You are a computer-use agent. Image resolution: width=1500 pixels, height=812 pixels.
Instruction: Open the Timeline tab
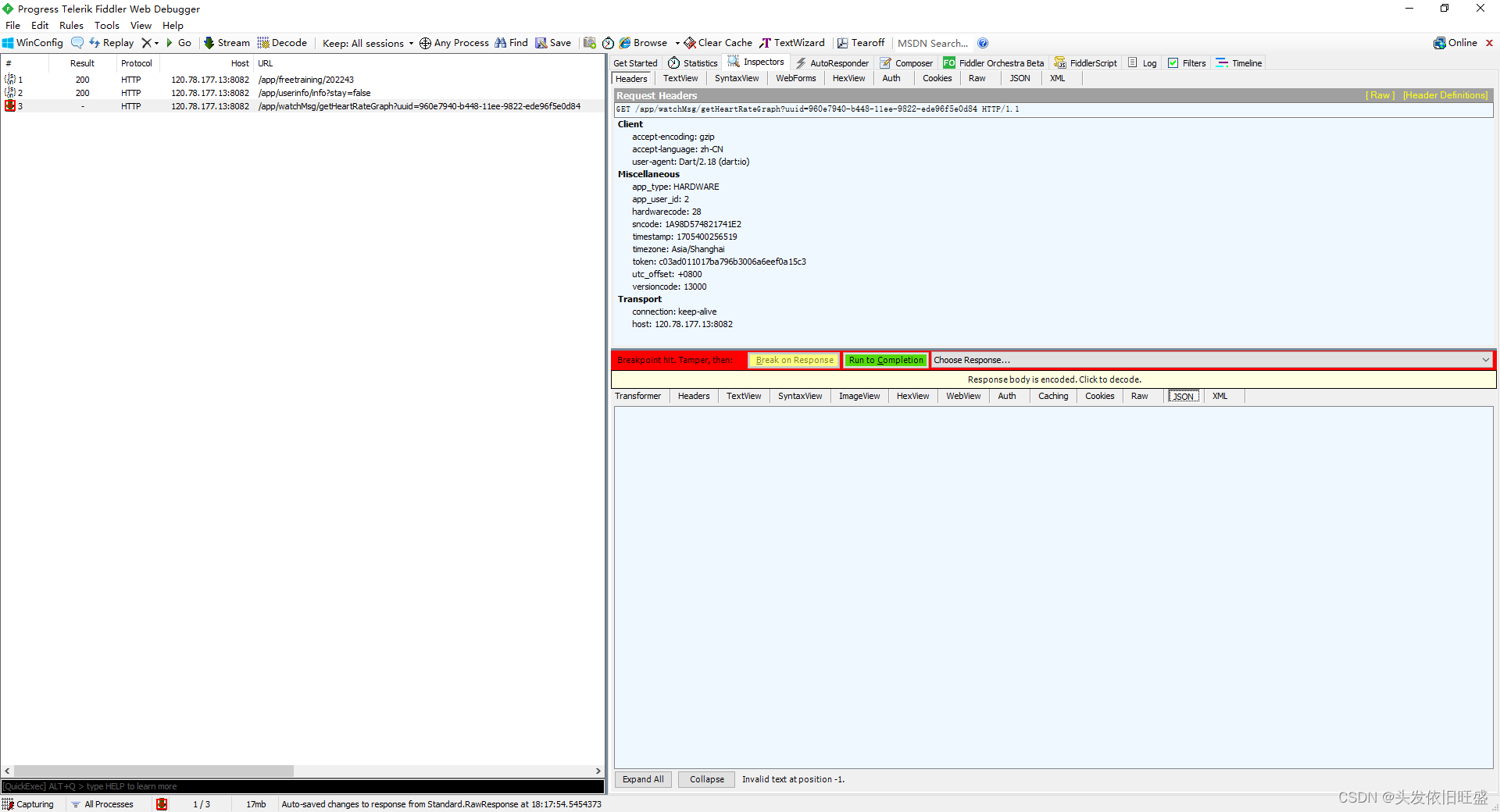click(1239, 62)
